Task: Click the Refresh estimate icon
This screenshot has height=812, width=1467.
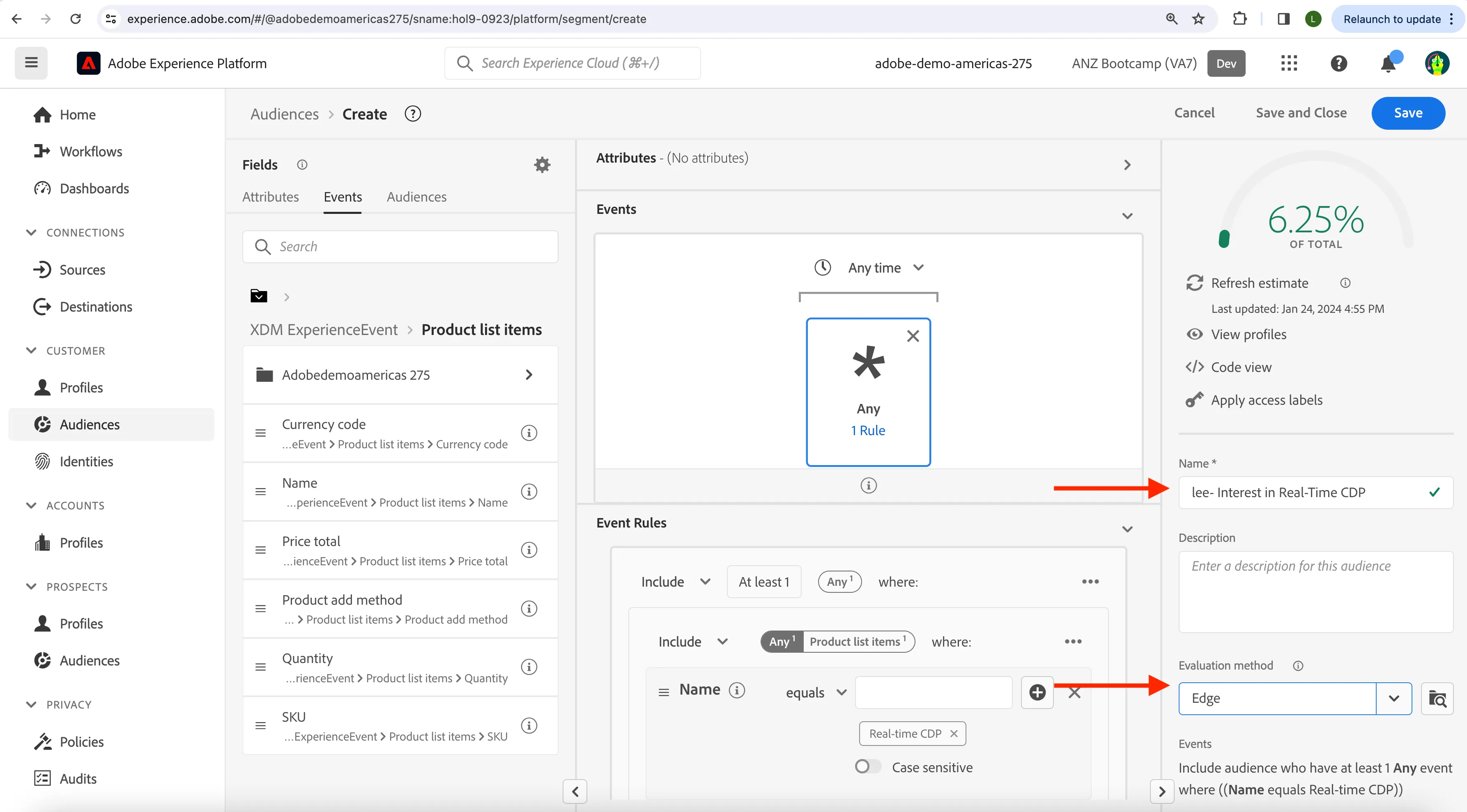Action: (x=1194, y=283)
